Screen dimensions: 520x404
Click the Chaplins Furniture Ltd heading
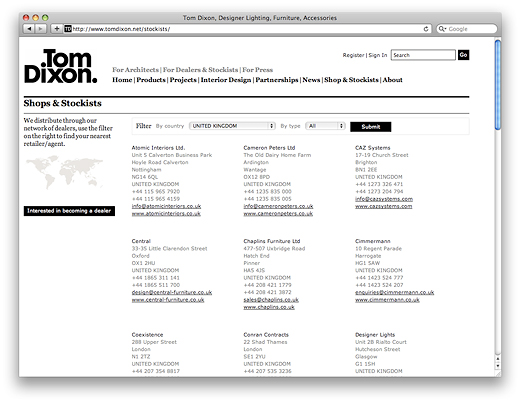pyautogui.click(x=272, y=241)
